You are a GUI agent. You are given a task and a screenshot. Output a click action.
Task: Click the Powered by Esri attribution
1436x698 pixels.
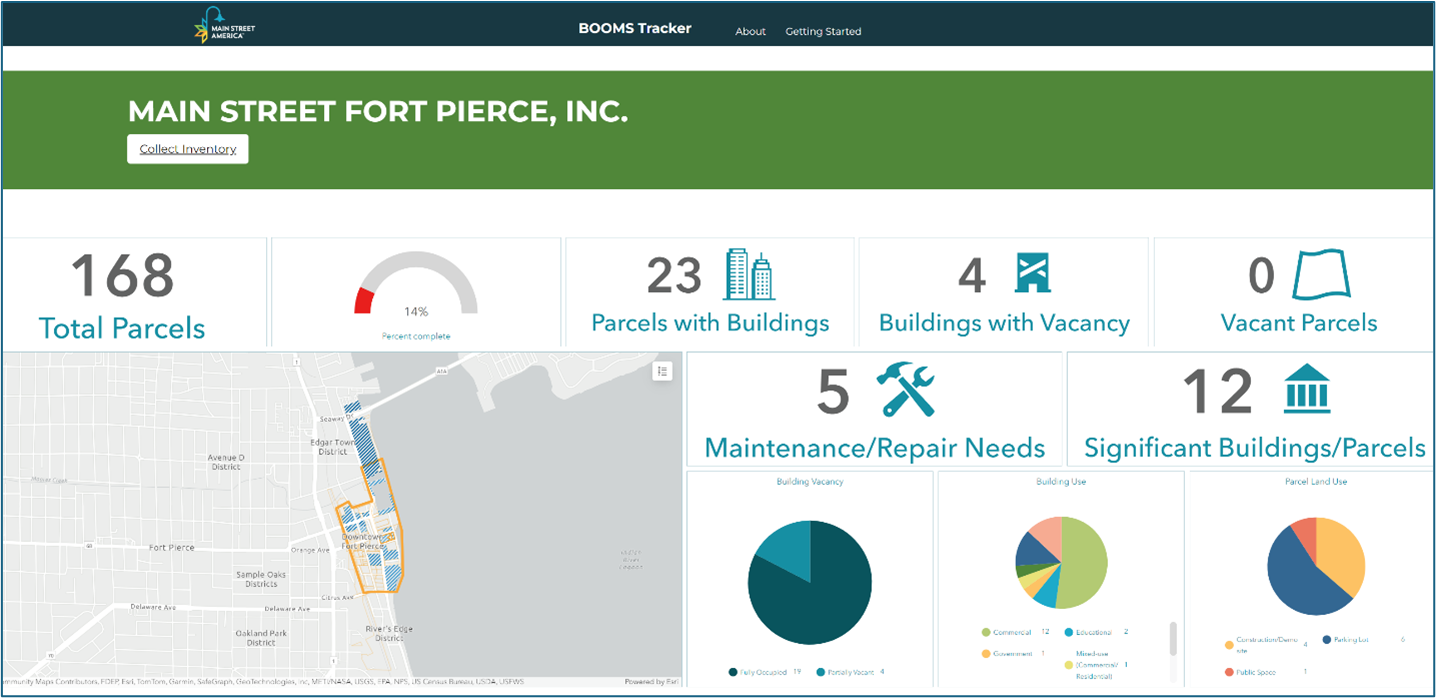[x=652, y=682]
